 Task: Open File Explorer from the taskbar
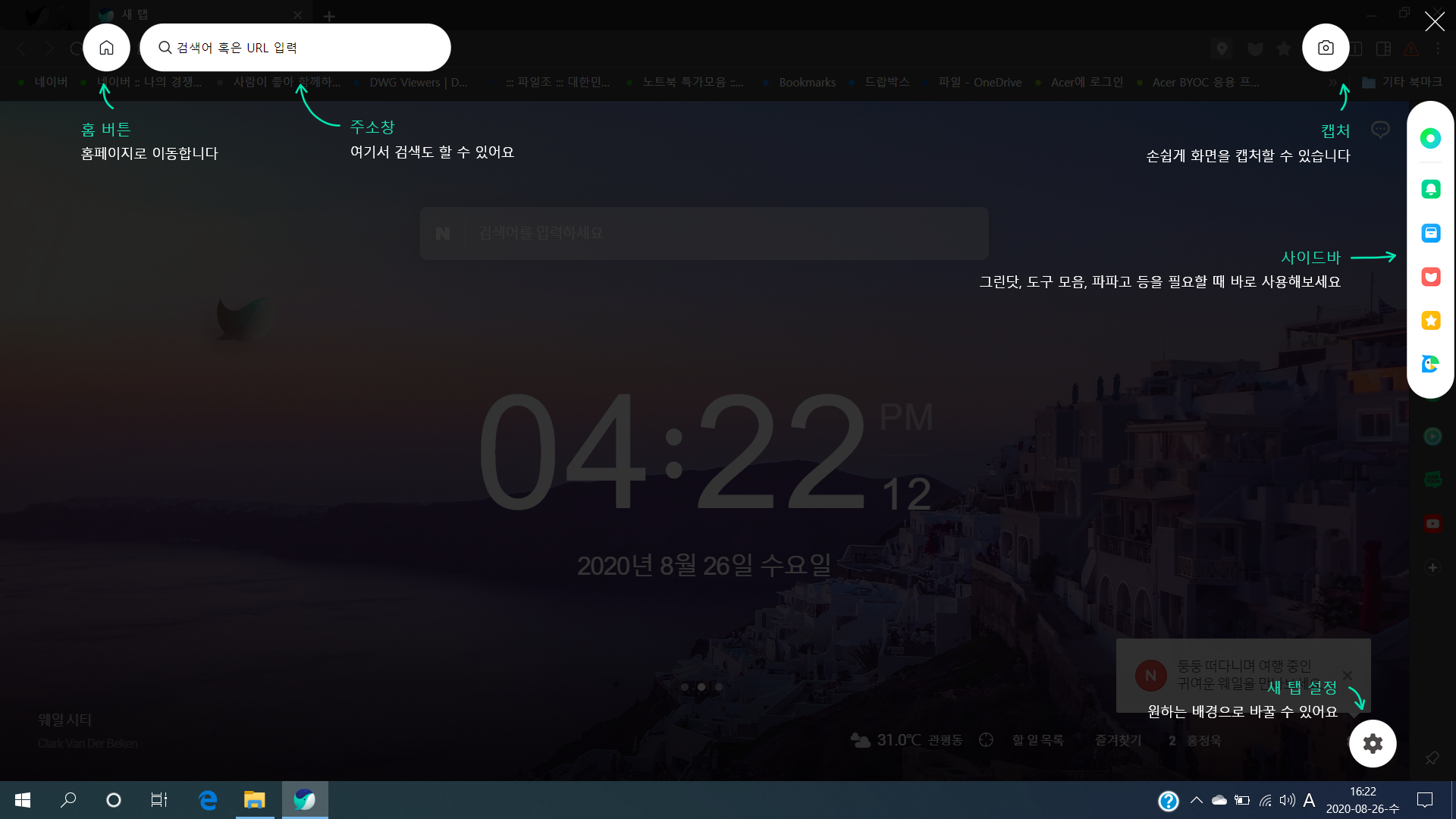coord(254,800)
